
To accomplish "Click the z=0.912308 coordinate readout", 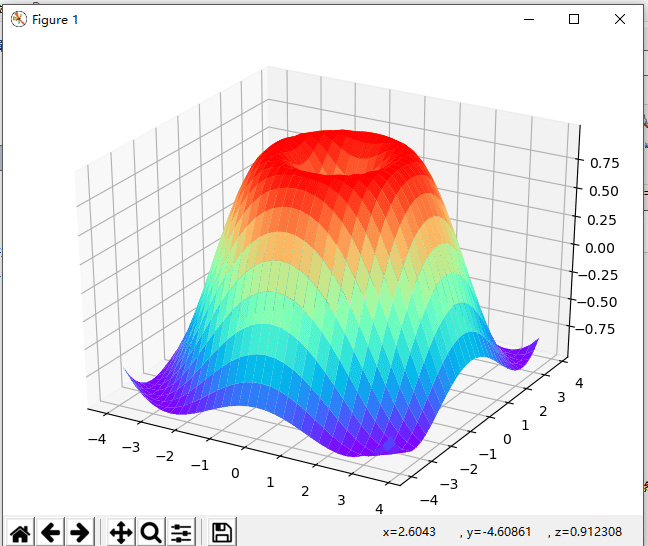I will pyautogui.click(x=588, y=532).
